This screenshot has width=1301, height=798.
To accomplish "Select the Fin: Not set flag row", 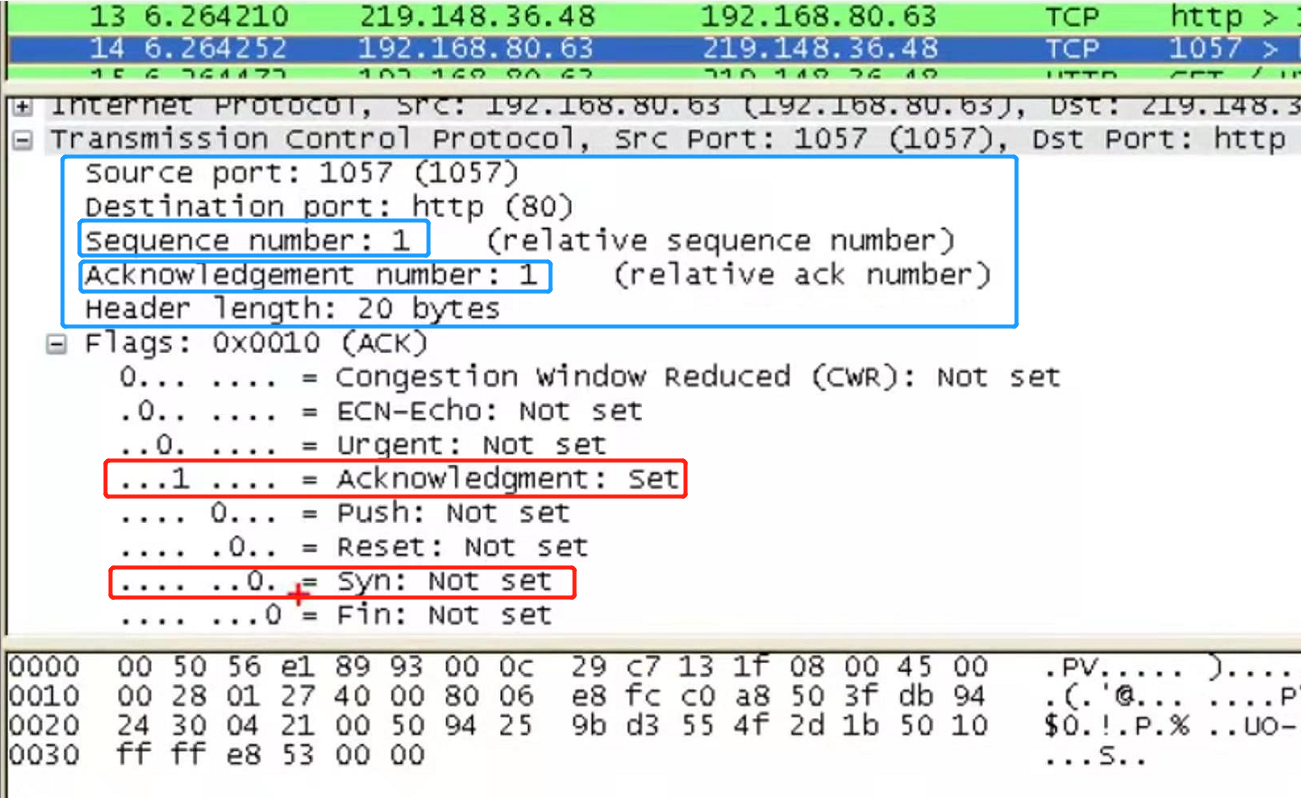I will (x=335, y=614).
